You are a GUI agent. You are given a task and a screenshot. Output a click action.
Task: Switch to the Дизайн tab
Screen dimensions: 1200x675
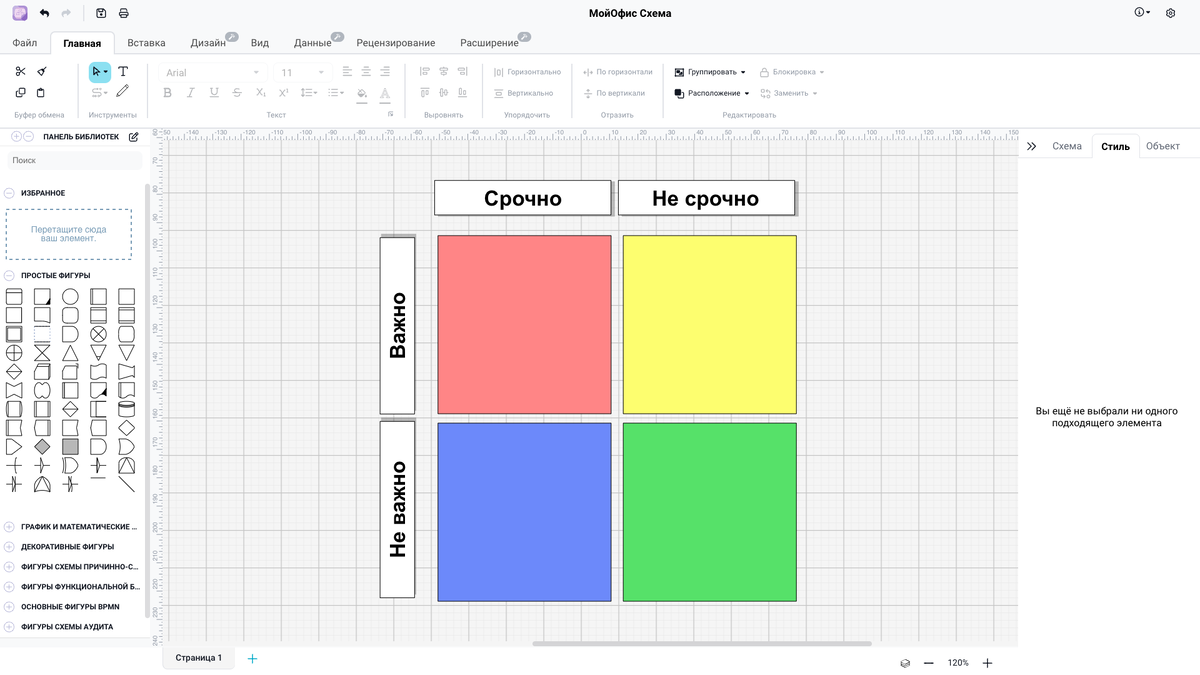click(x=208, y=43)
